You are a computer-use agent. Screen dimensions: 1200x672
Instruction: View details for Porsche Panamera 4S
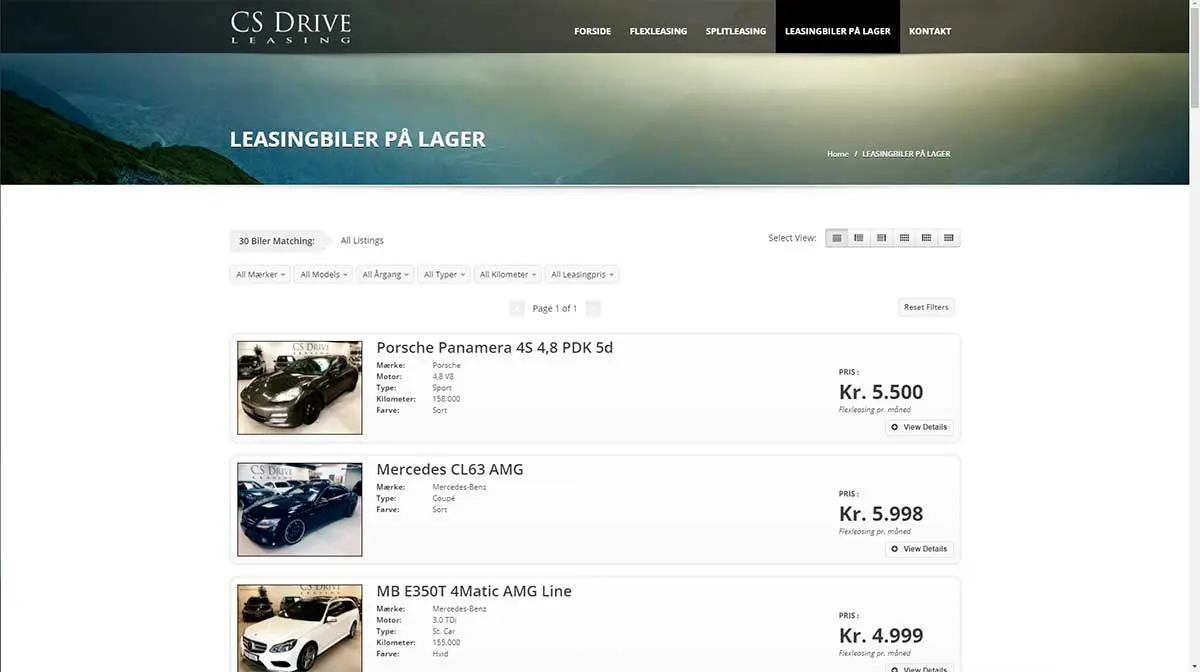point(919,427)
